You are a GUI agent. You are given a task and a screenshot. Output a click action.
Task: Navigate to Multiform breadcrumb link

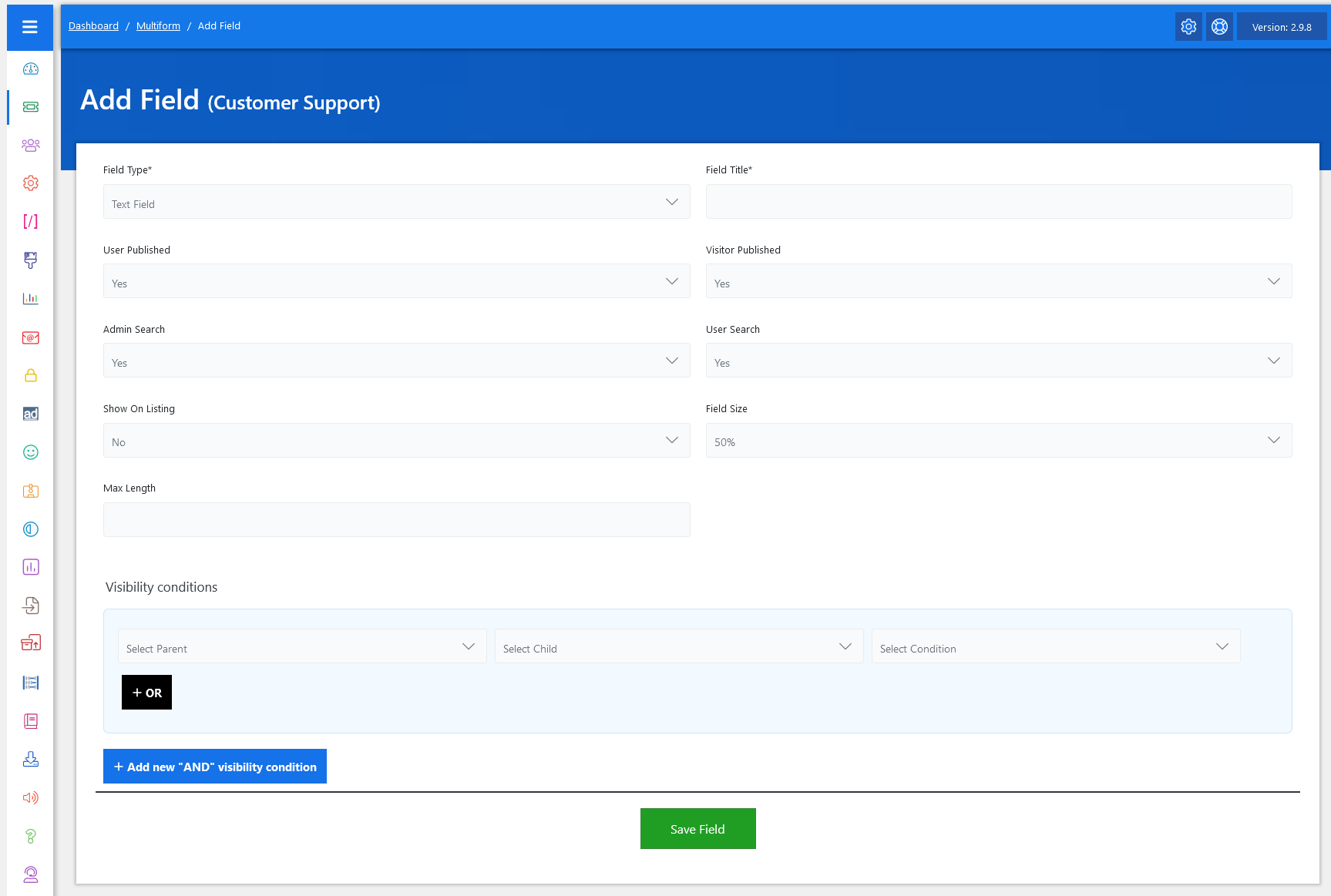click(158, 26)
